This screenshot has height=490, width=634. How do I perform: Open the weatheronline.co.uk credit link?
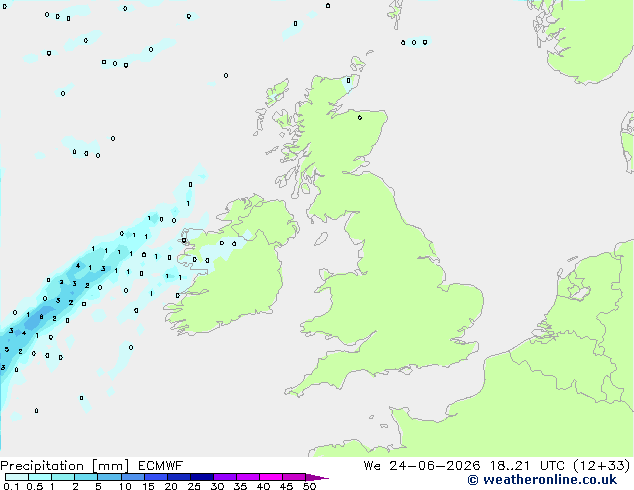click(x=542, y=480)
